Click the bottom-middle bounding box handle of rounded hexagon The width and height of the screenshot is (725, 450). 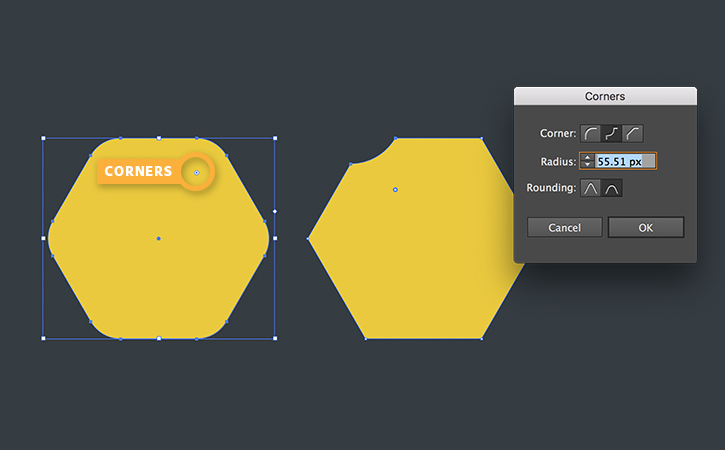click(x=159, y=339)
